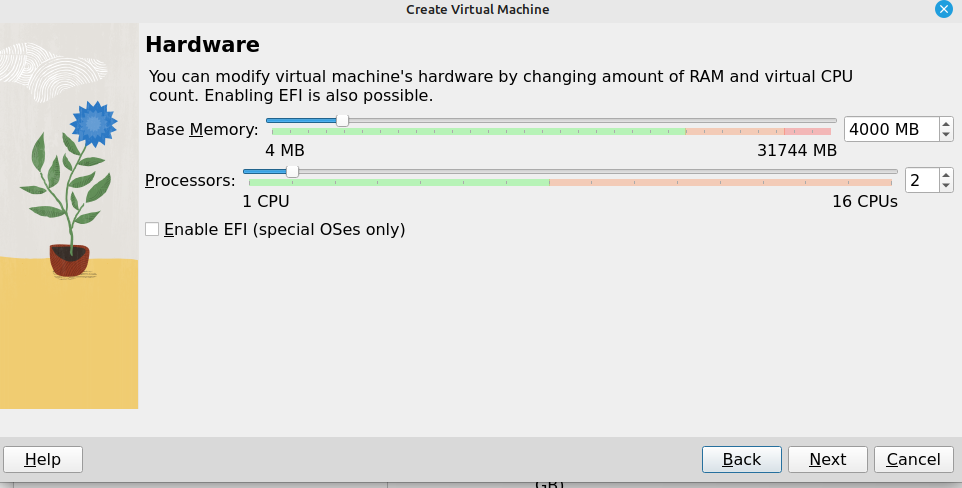Screen dimensions: 962x488
Task: Click the red zone of the memory bar
Action: (x=807, y=131)
